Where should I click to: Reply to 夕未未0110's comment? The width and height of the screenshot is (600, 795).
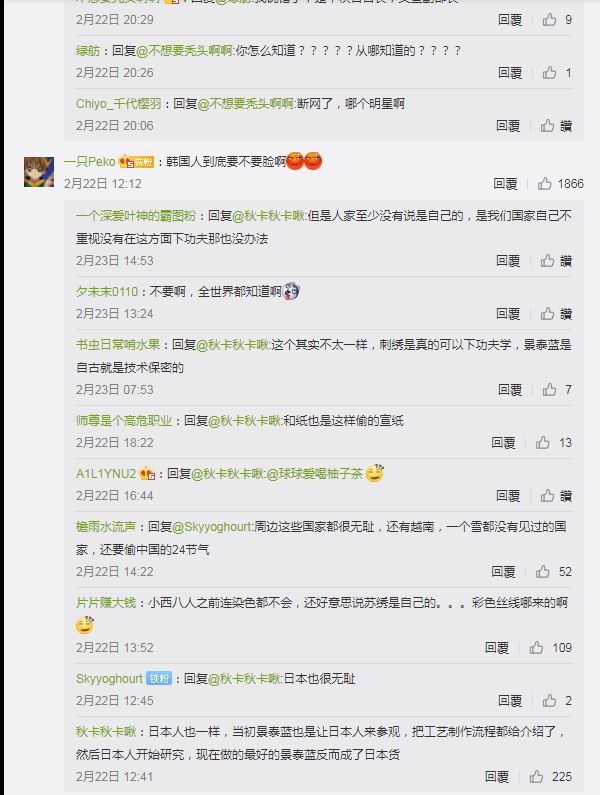(x=508, y=314)
